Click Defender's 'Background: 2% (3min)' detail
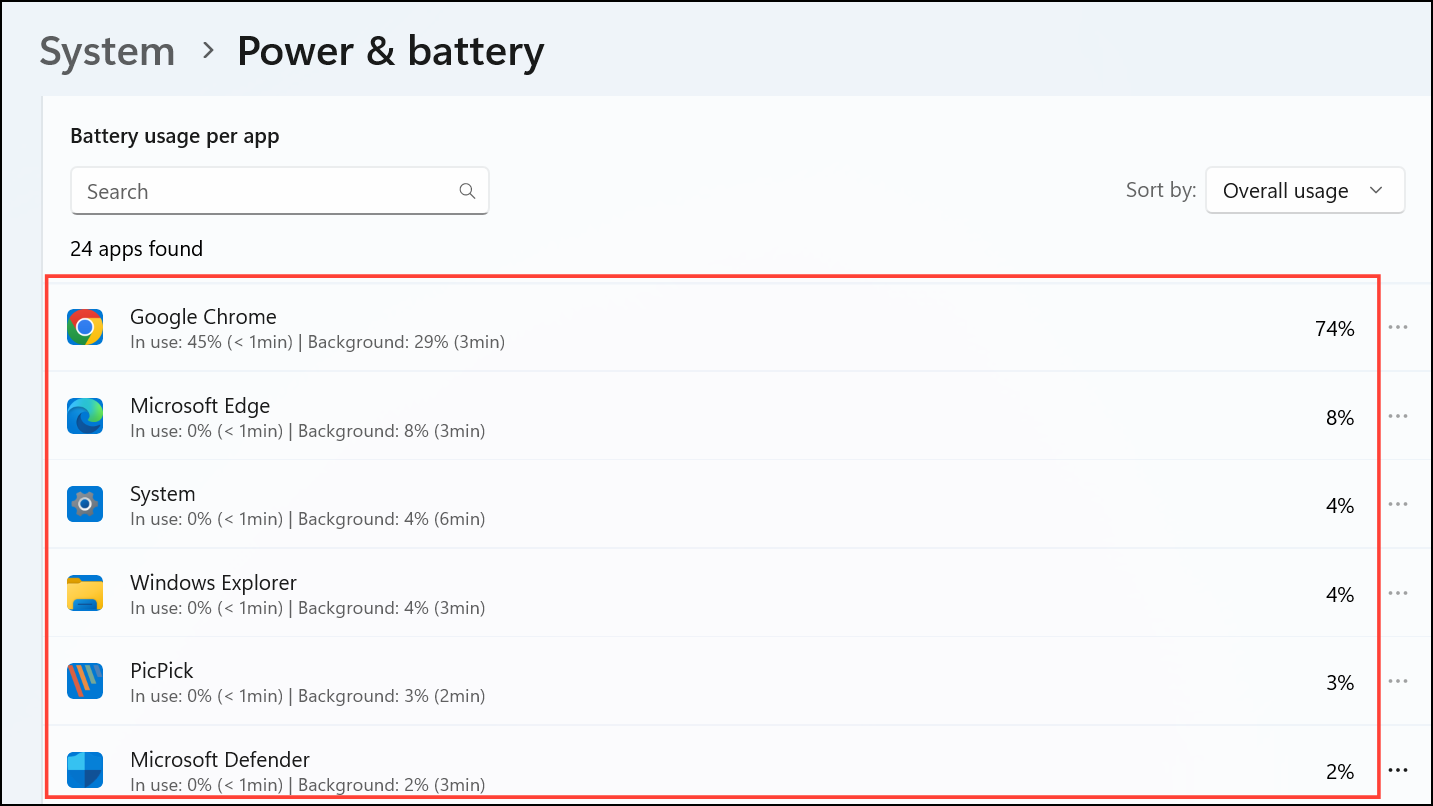 [x=391, y=784]
